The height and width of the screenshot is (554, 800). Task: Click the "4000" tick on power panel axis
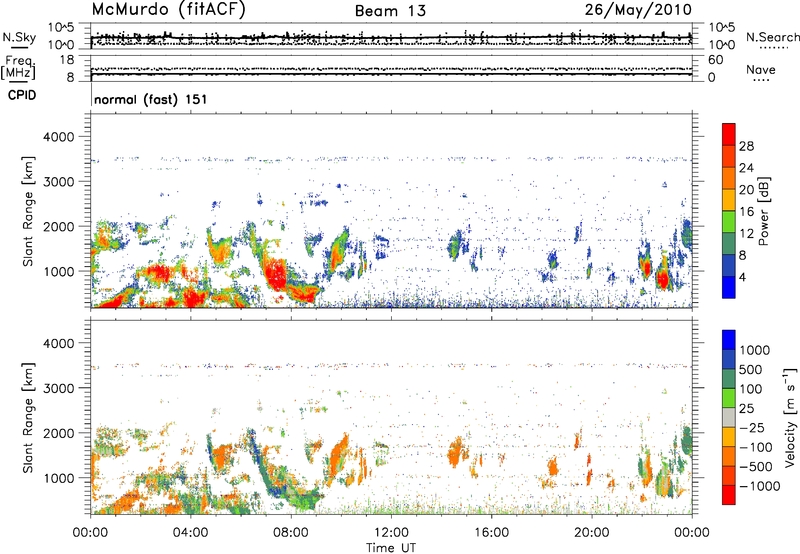click(x=59, y=137)
